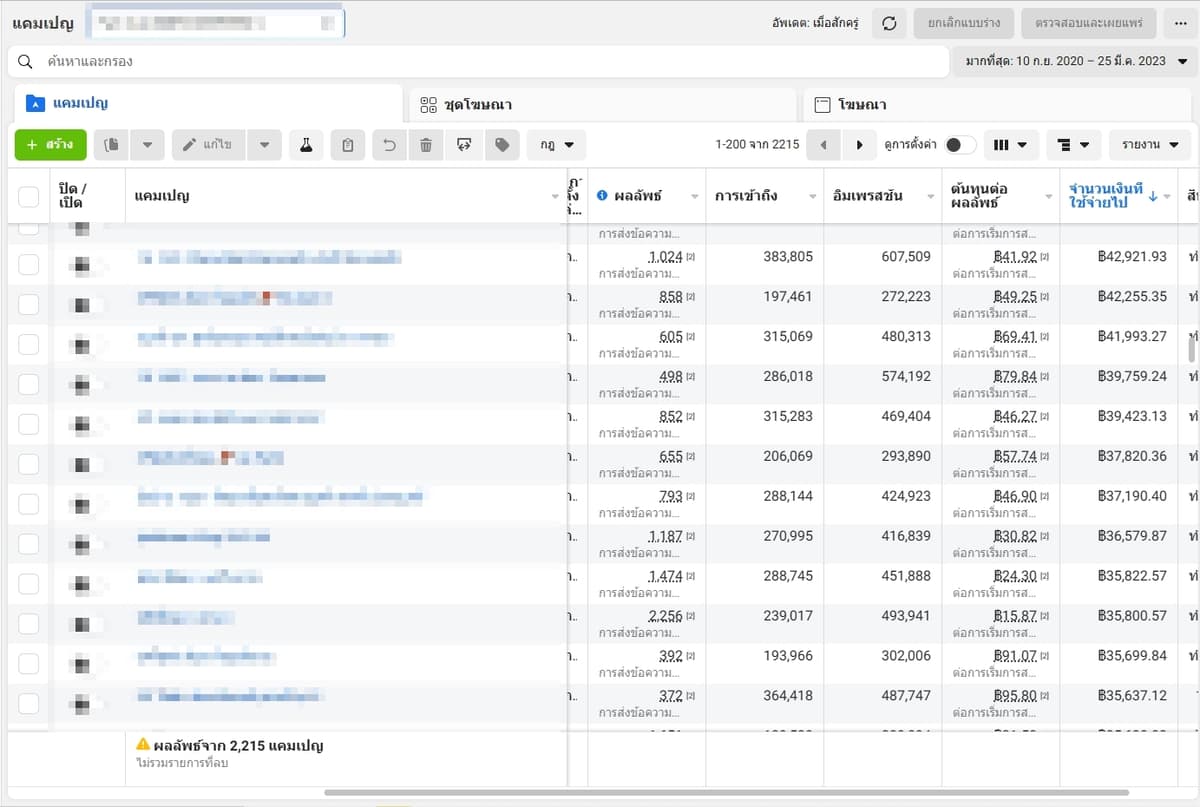This screenshot has height=807, width=1200.
Task: Open the A/B test flask icon
Action: click(x=306, y=145)
